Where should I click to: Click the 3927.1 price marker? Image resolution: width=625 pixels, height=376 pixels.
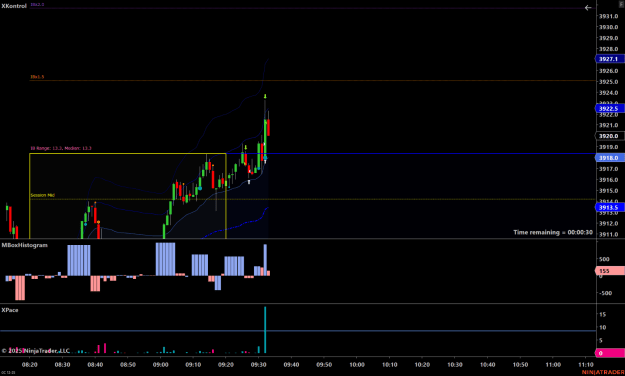610,59
